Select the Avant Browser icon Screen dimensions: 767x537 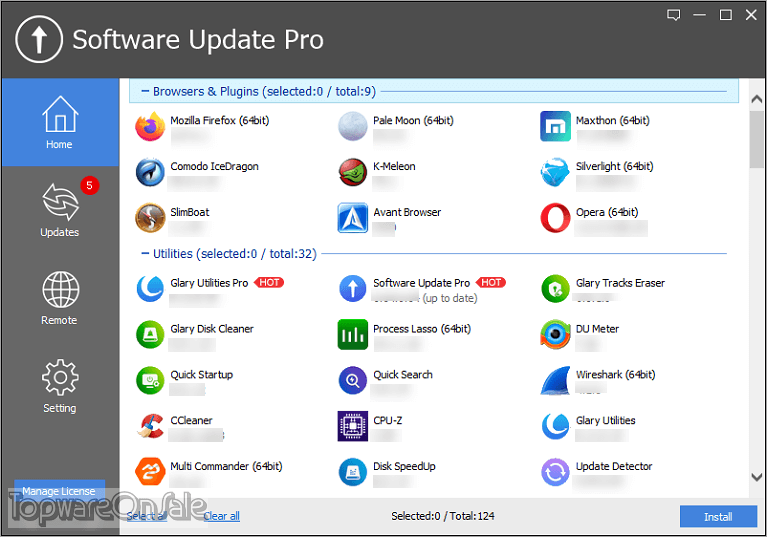click(x=352, y=218)
